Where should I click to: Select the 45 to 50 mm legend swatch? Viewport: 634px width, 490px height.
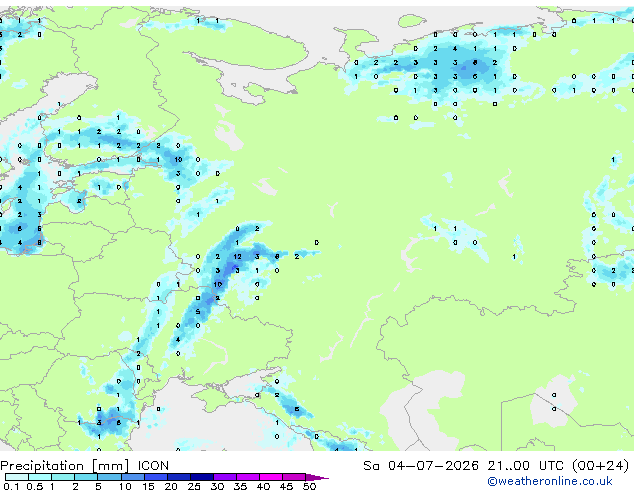pyautogui.click(x=294, y=477)
